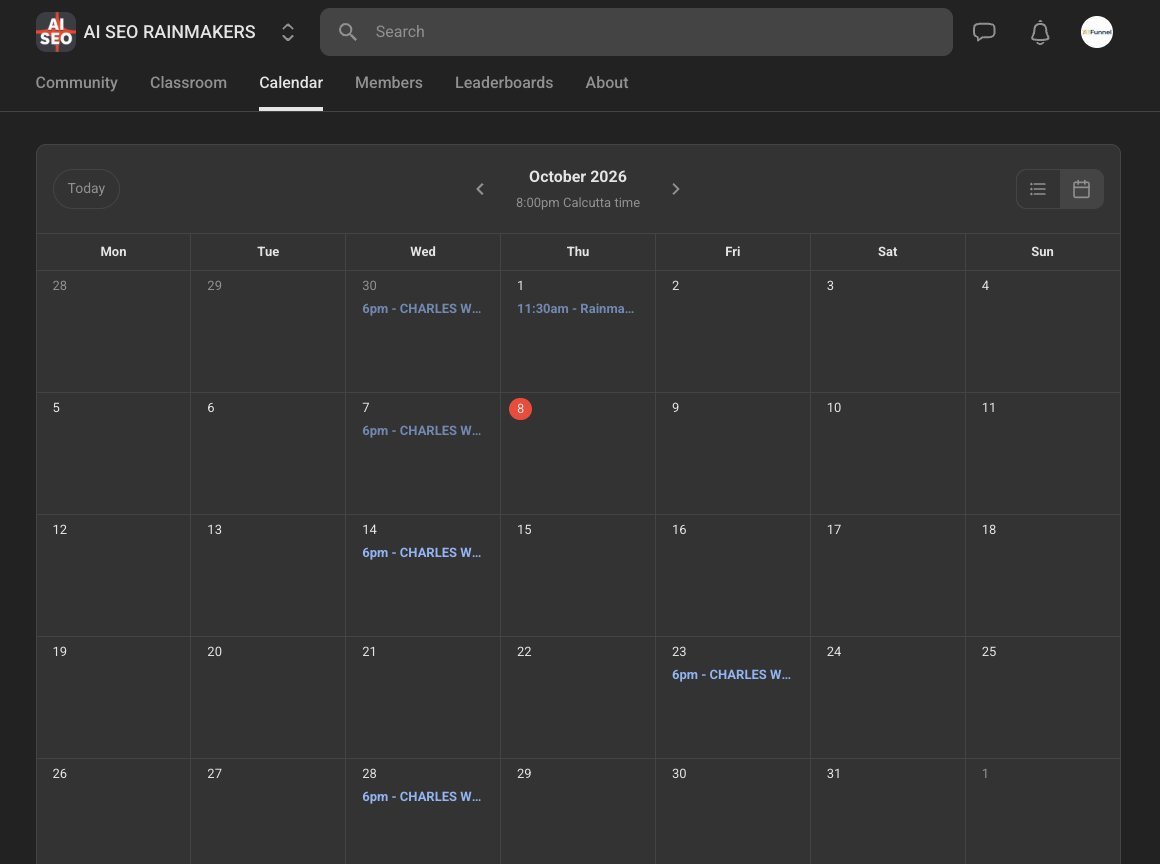
Task: Click the search magnifier icon
Action: pyautogui.click(x=348, y=32)
